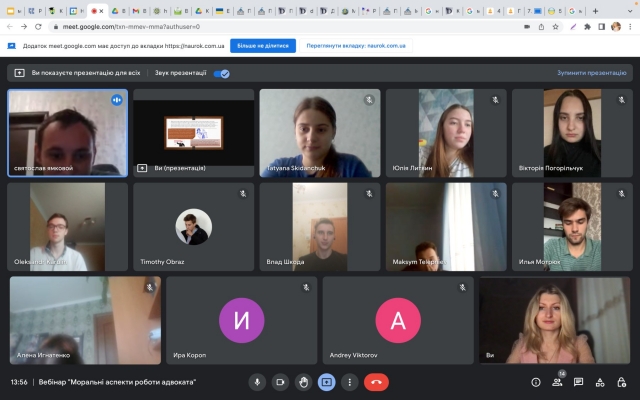640x400 pixels.
Task: Open meeting details info icon
Action: 536,382
